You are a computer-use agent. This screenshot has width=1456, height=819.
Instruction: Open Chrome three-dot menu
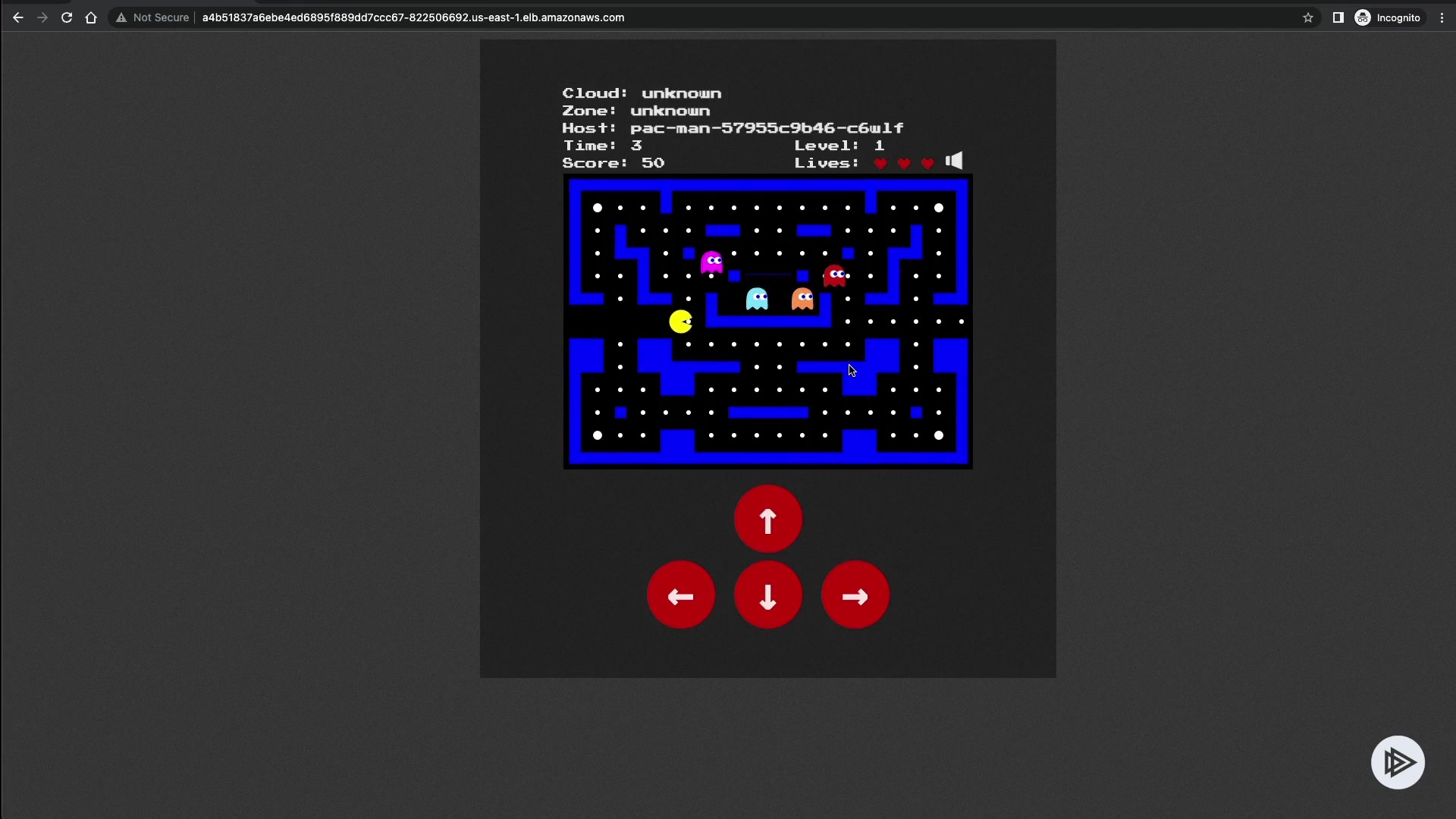click(1442, 17)
